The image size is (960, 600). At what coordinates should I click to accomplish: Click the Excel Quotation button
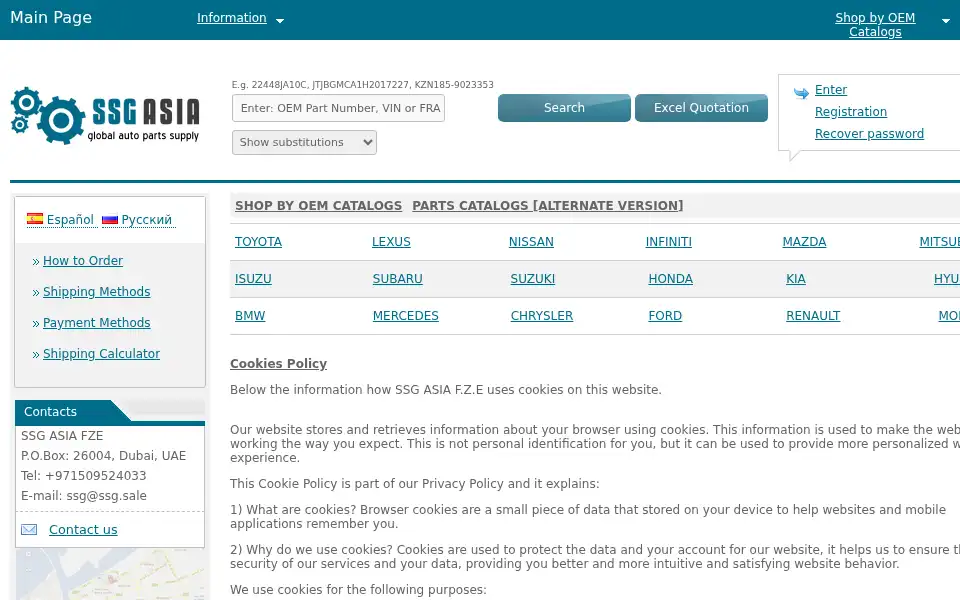(701, 108)
